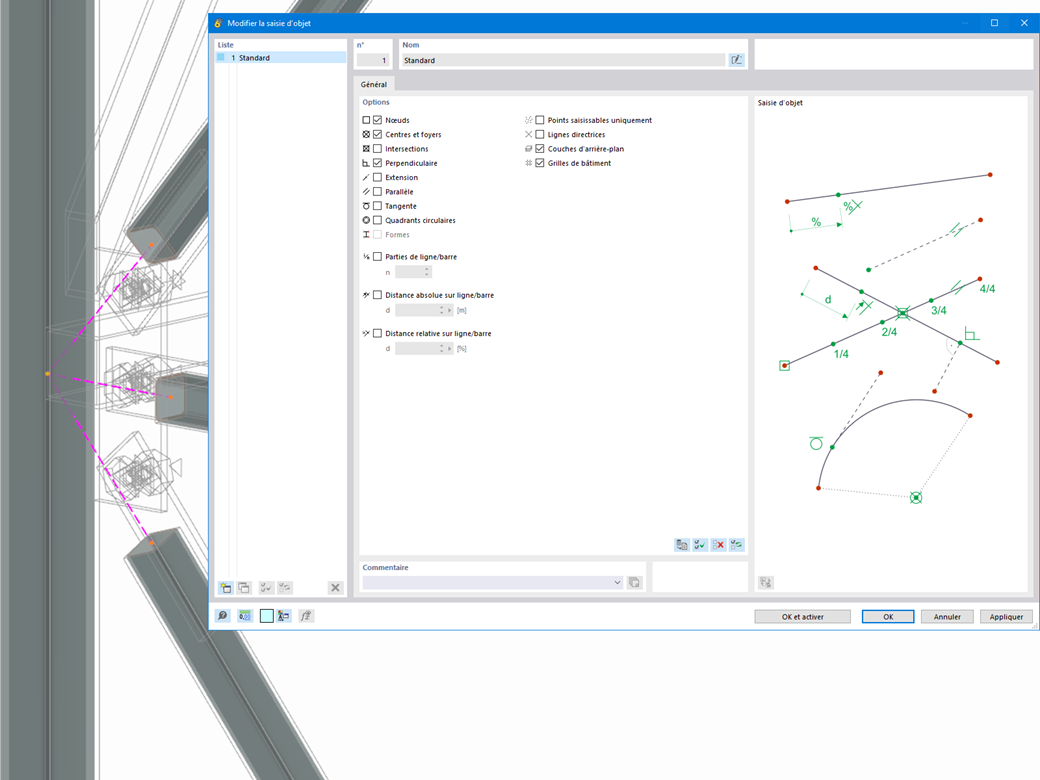This screenshot has width=1040, height=780.
Task: Click the node snap icon beside Nœuds
Action: (x=366, y=120)
